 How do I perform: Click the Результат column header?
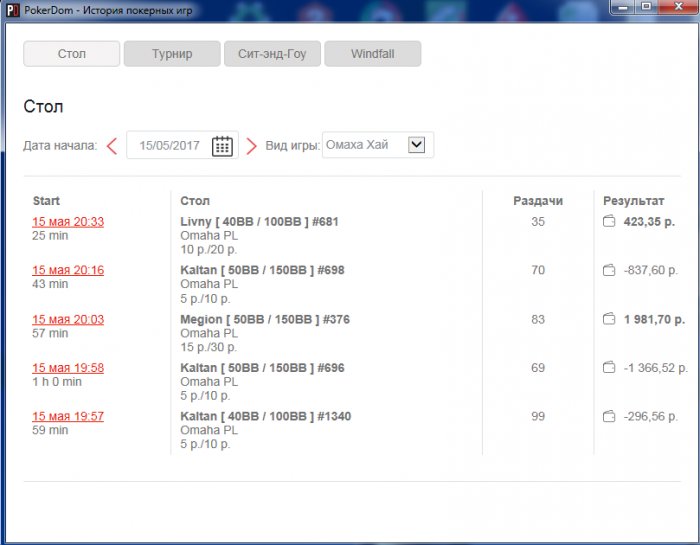click(x=633, y=201)
